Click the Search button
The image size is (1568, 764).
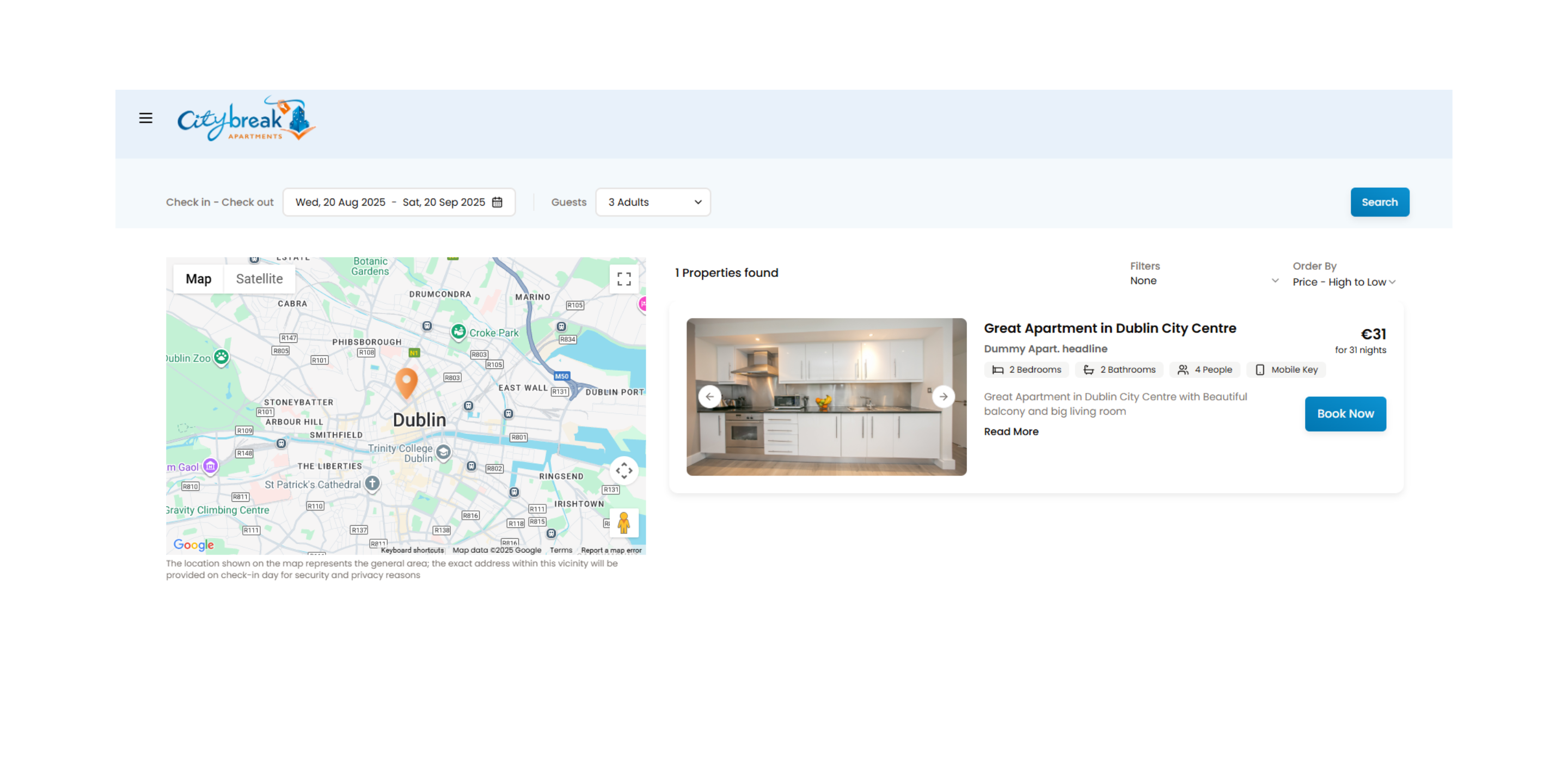[x=1379, y=202]
